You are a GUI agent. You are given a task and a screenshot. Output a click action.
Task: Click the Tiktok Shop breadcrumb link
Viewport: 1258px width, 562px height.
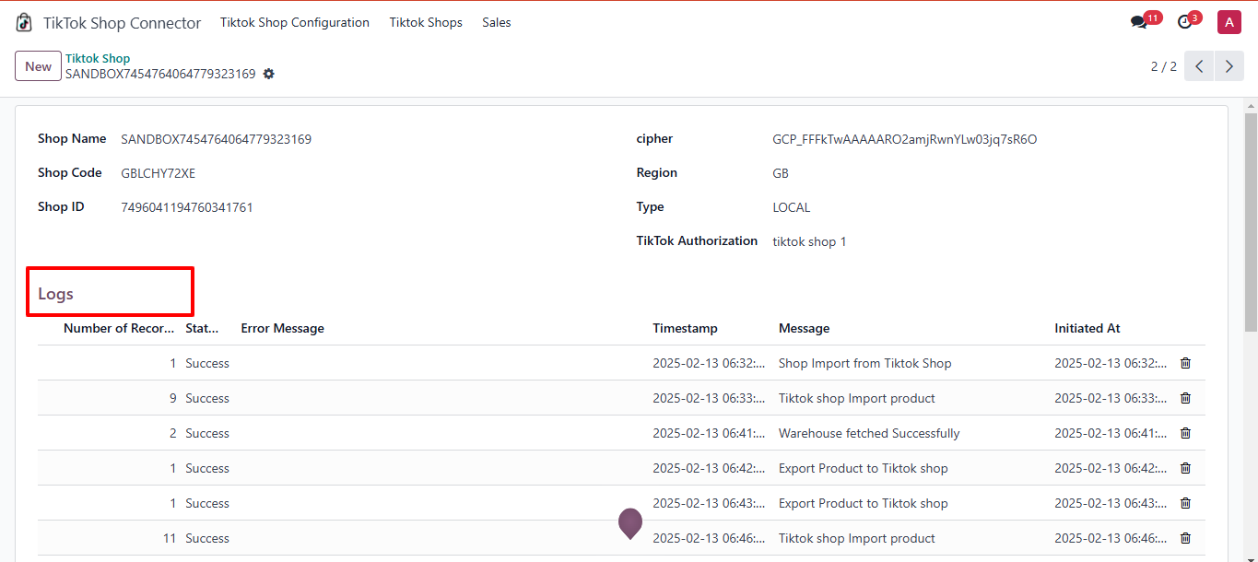click(x=98, y=59)
